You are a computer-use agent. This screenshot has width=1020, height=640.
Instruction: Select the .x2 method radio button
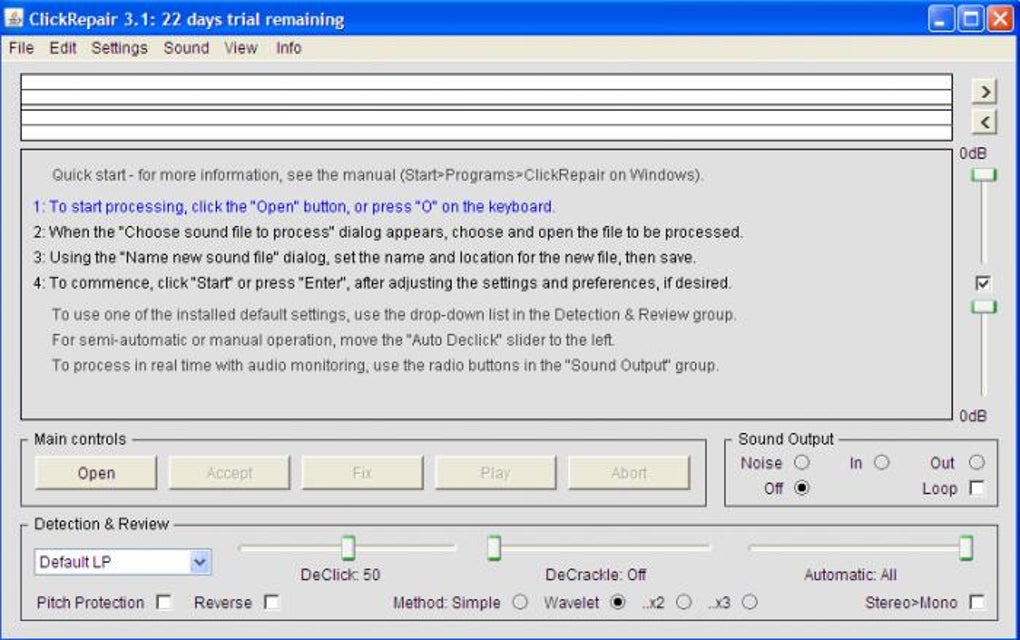684,603
